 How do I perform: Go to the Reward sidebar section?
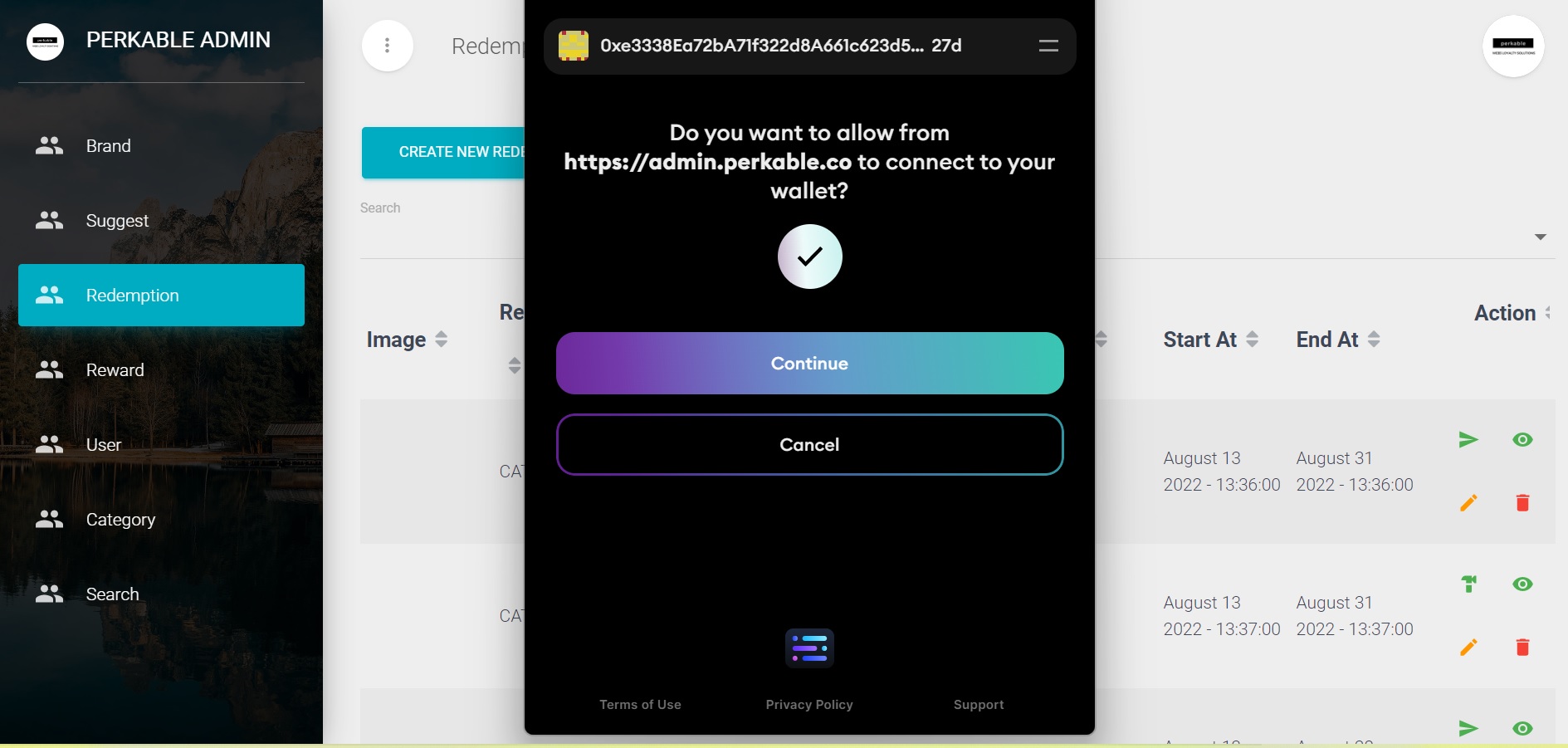(x=161, y=370)
